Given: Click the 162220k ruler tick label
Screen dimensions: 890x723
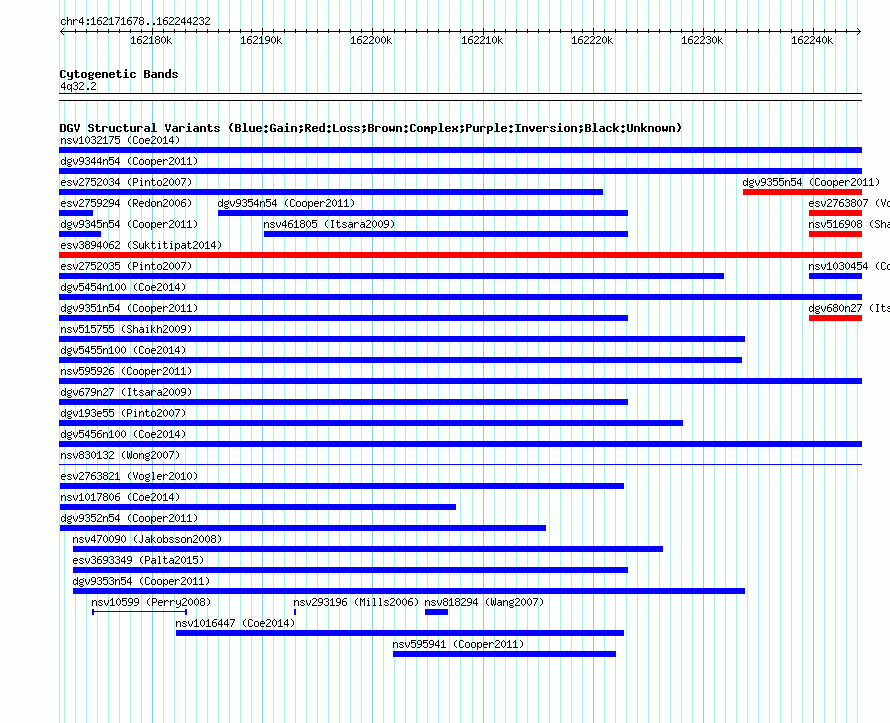Looking at the screenshot, I should click(592, 40).
